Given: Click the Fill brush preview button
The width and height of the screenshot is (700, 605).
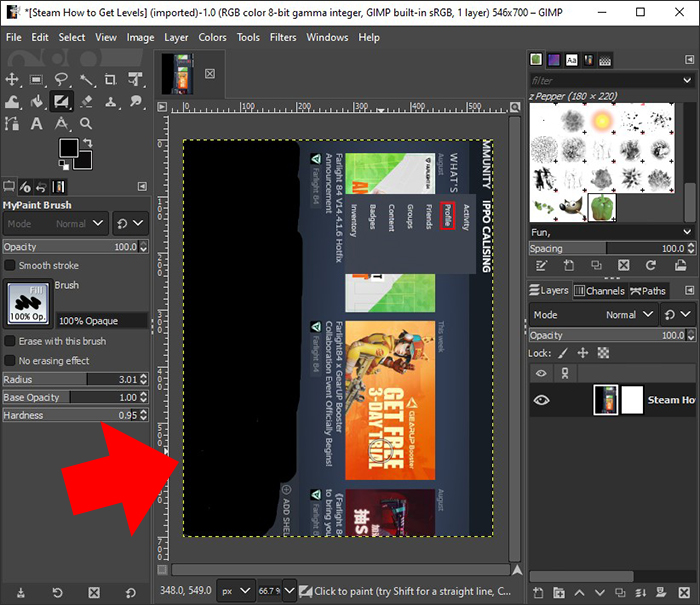Looking at the screenshot, I should click(x=28, y=302).
